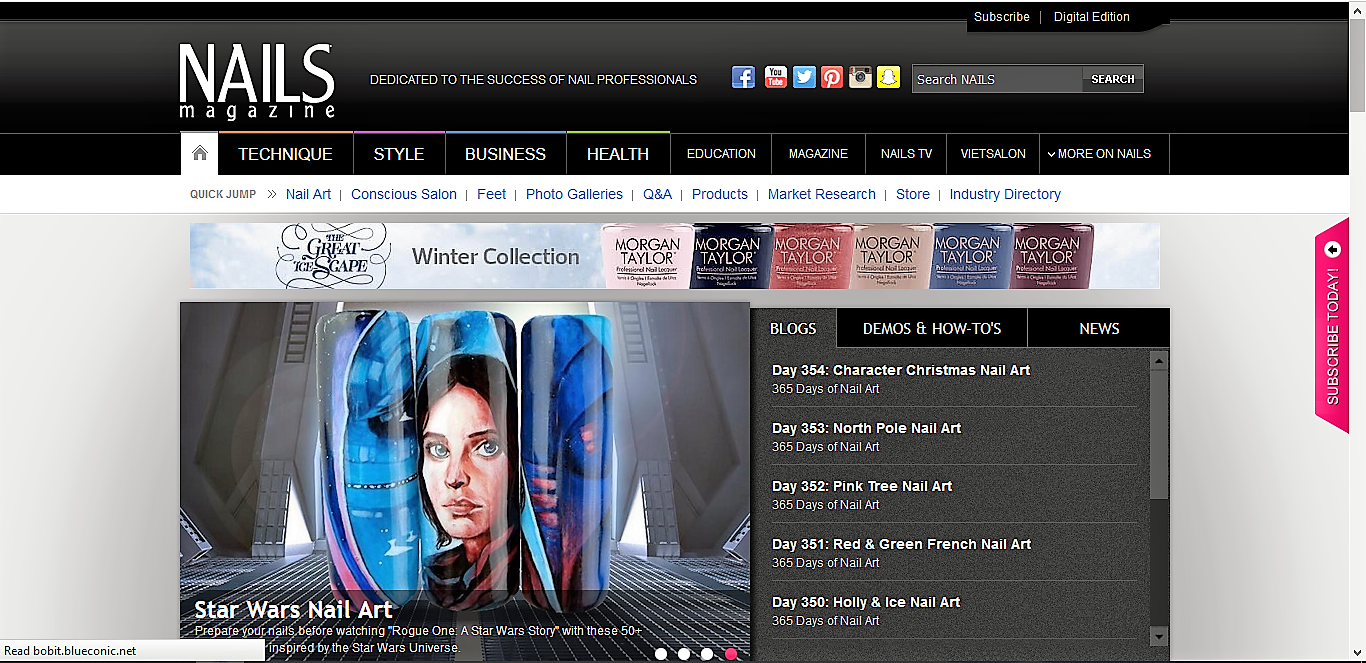The width and height of the screenshot is (1366, 663).
Task: Click the blog list scroll down arrow
Action: tap(1159, 636)
